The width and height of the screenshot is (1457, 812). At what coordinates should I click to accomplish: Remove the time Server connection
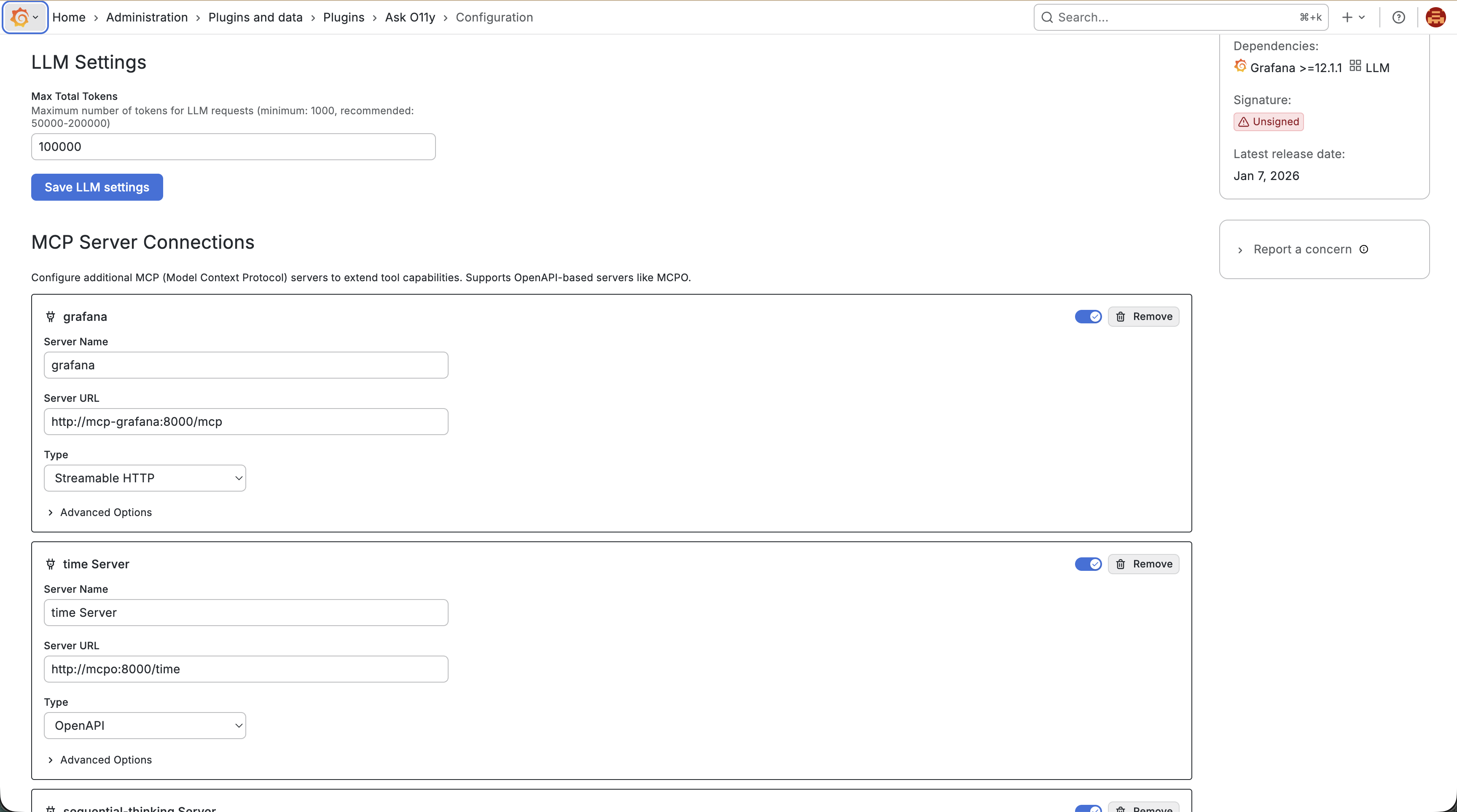(x=1143, y=565)
